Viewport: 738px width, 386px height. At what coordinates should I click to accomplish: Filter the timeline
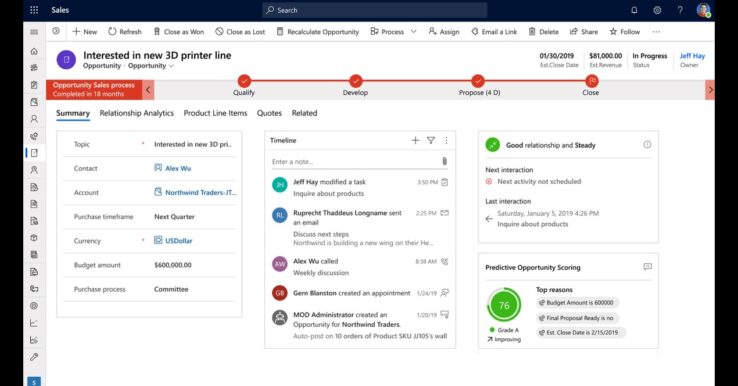[431, 140]
